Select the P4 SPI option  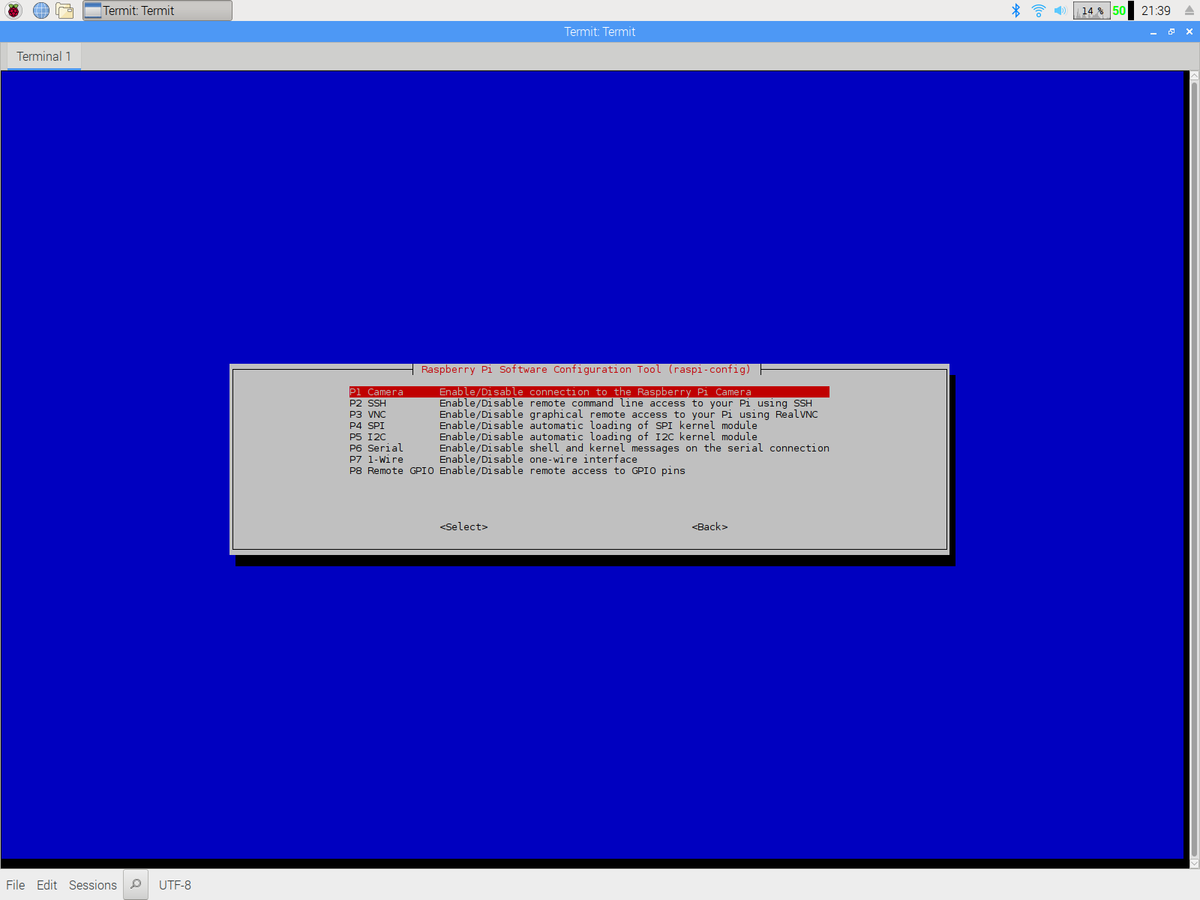click(x=589, y=426)
